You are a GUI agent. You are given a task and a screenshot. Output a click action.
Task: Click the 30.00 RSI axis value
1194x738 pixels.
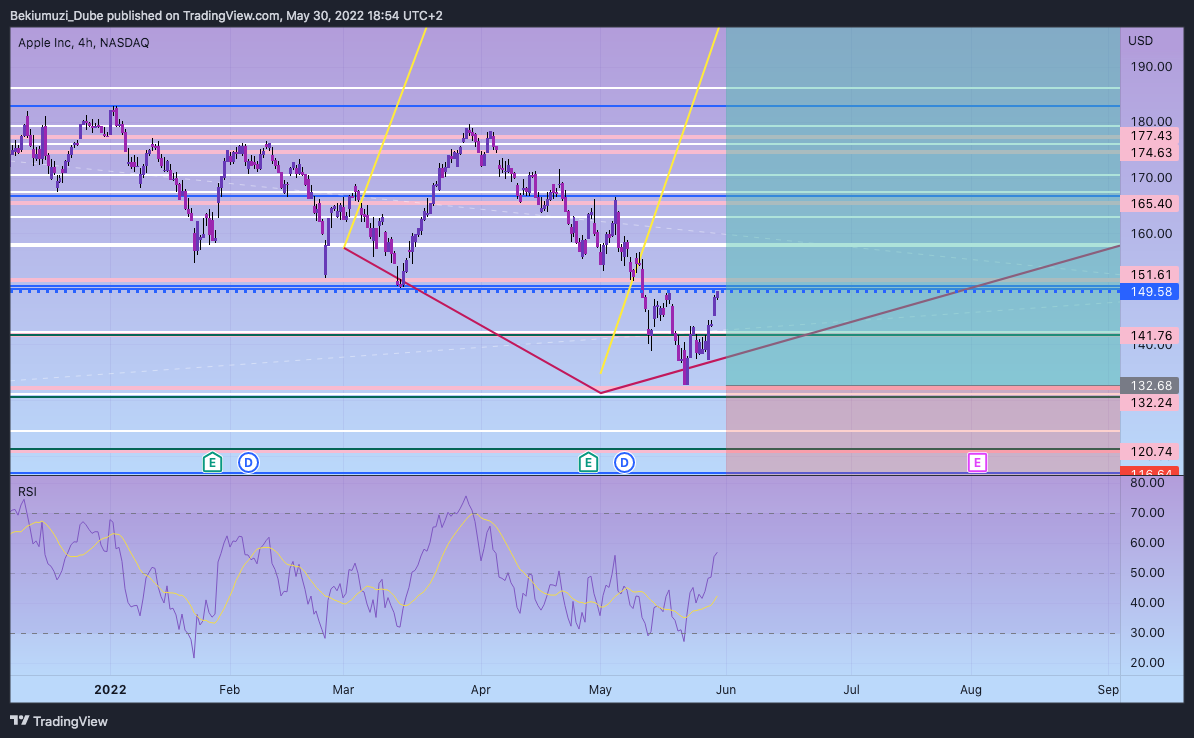click(x=1148, y=632)
